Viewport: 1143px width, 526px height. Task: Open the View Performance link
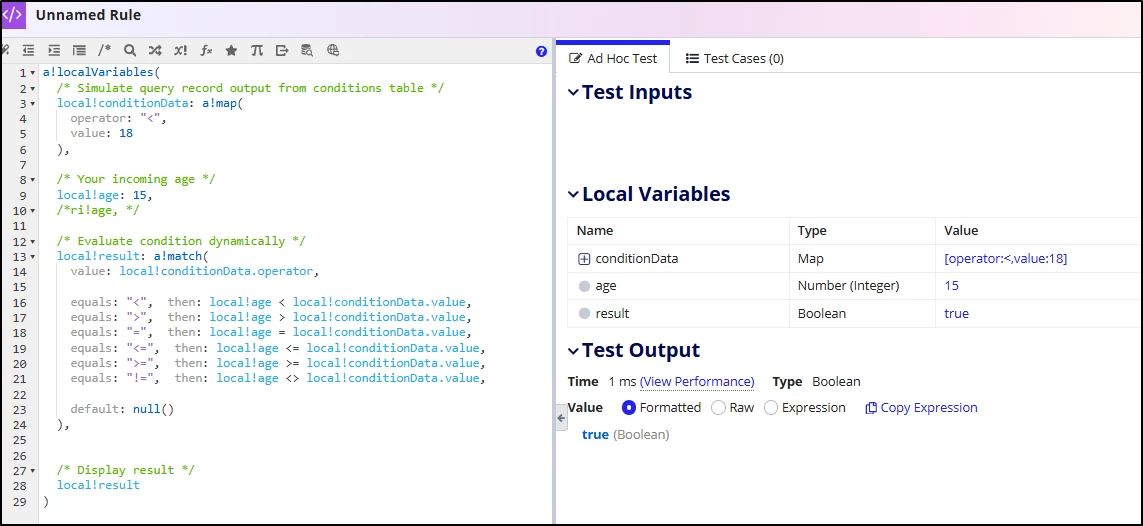[x=697, y=382]
